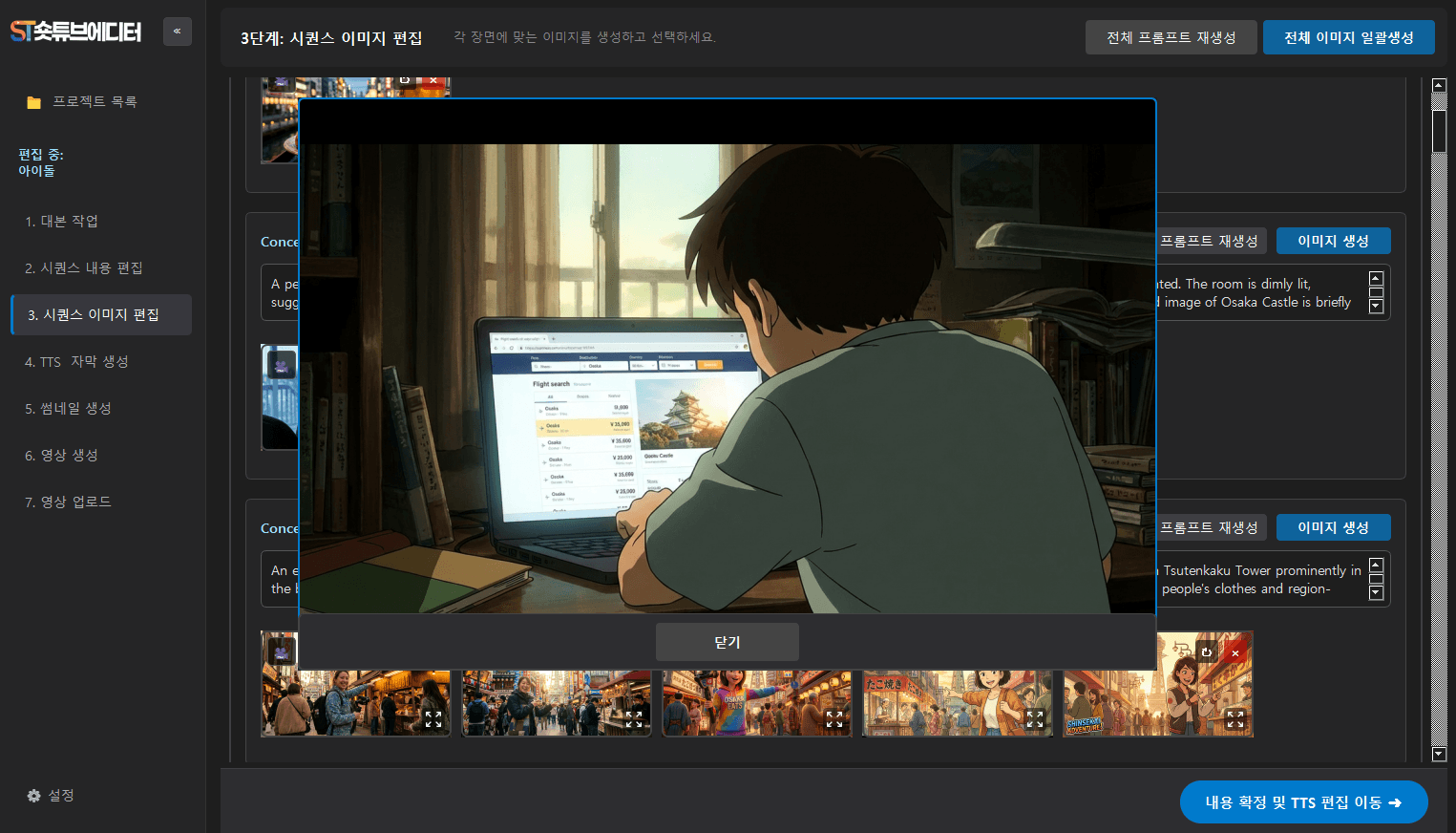
Task: Click the regenerate icon on the last thumbnail
Action: point(1207,652)
